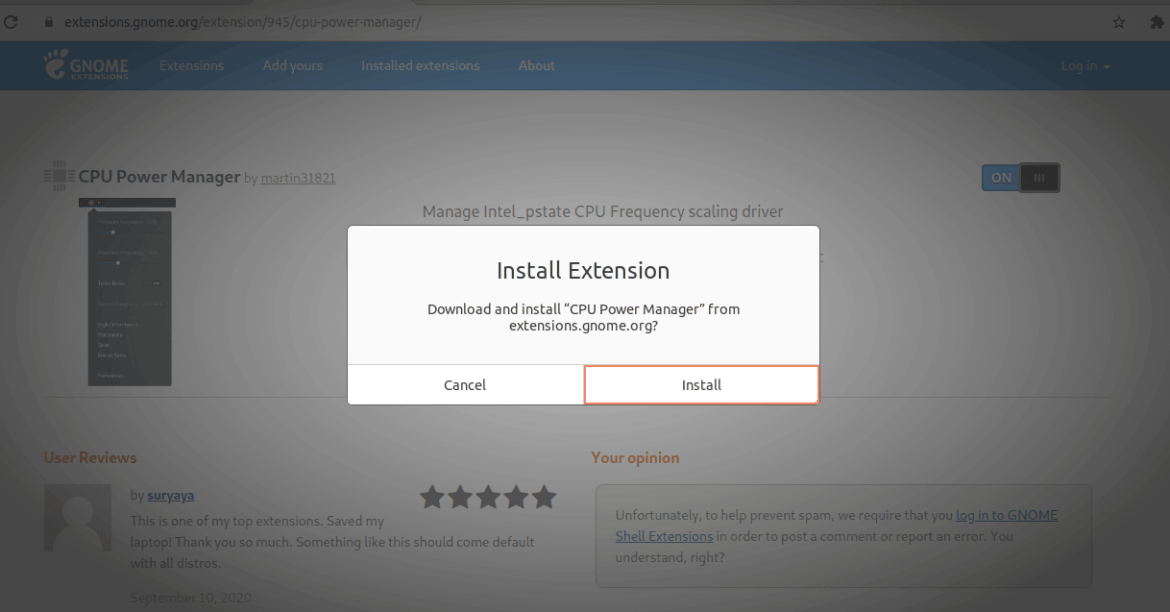This screenshot has width=1170, height=612.
Task: Follow the log in to GNOME Shell Extensions link
Action: tap(1006, 515)
